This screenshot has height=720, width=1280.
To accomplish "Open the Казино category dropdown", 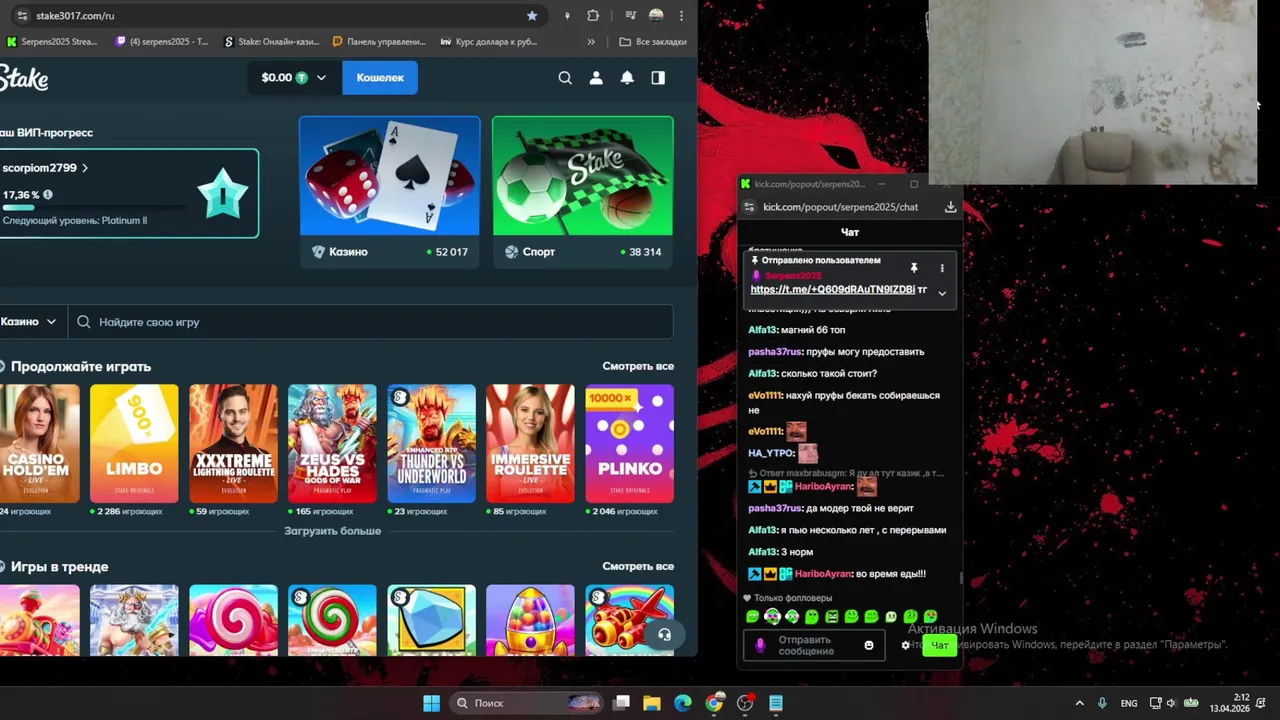I will coord(30,322).
